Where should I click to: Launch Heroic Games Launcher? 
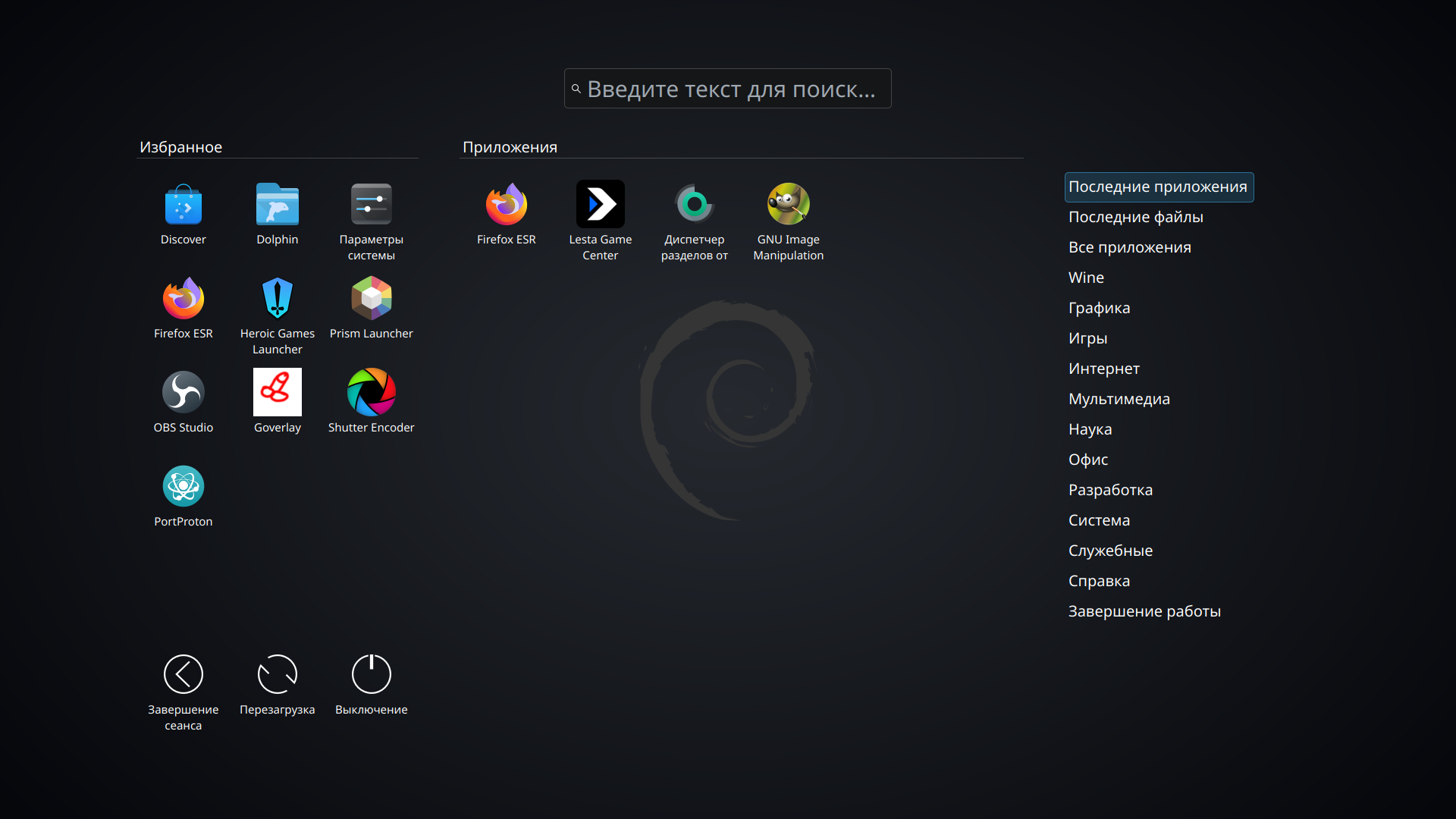coord(278,299)
